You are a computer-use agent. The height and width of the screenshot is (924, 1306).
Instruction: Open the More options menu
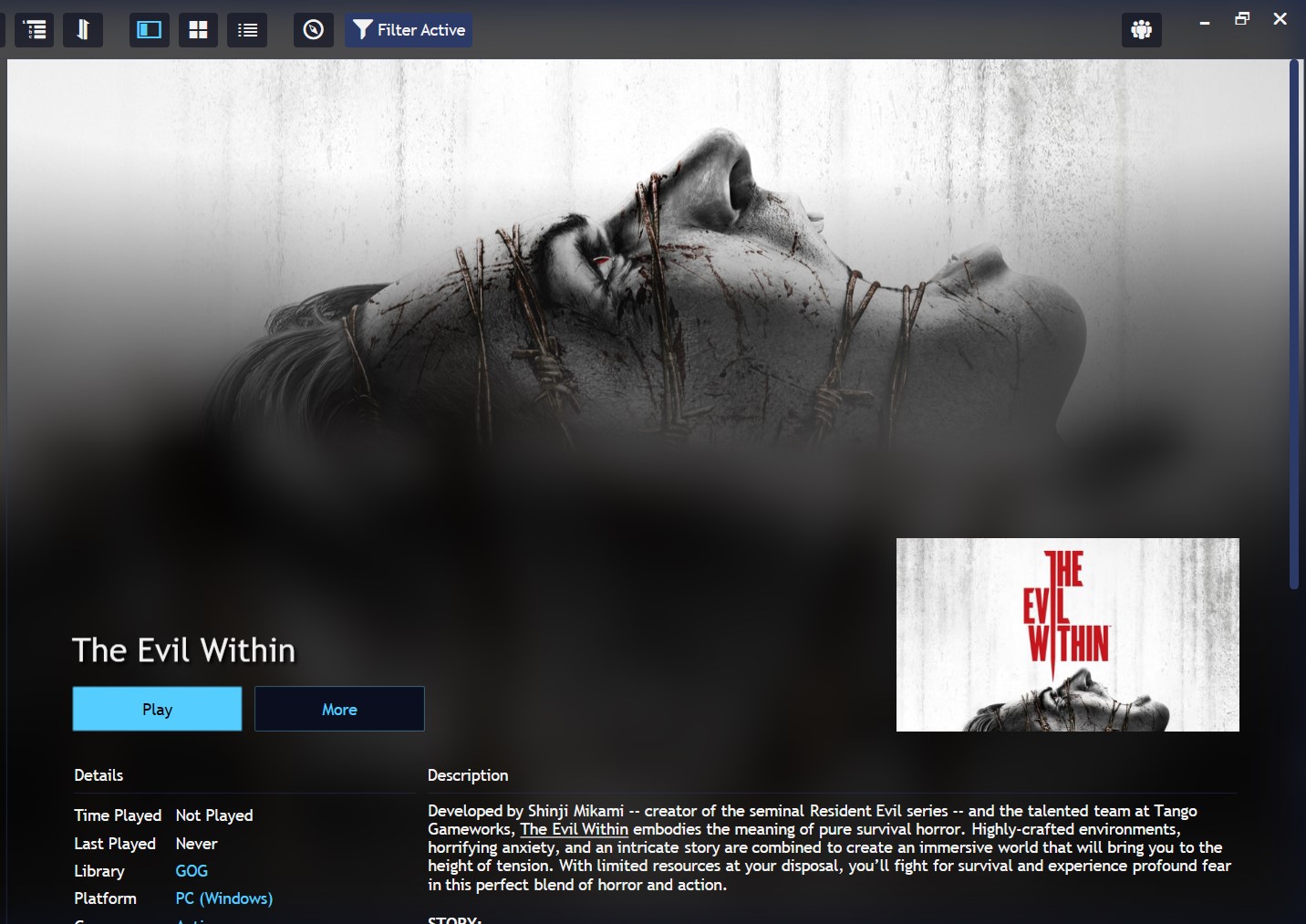point(339,709)
